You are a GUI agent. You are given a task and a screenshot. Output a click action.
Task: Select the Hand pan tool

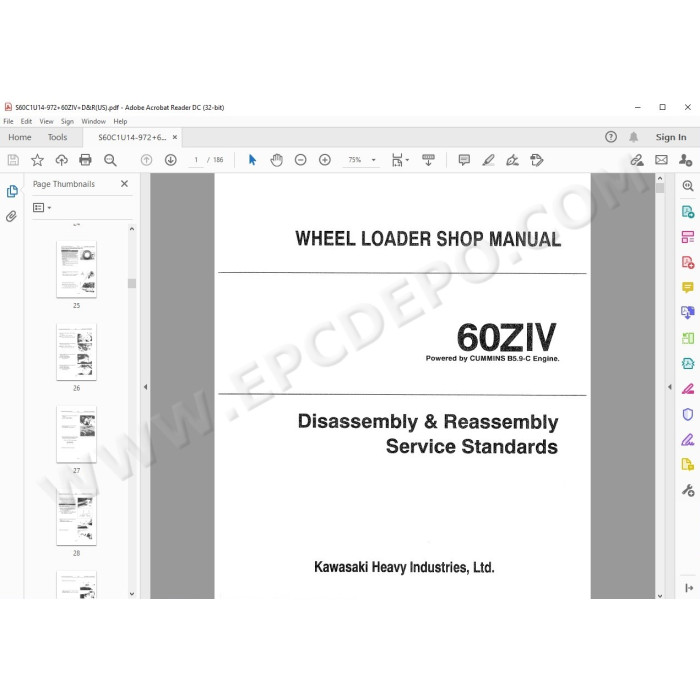(277, 160)
